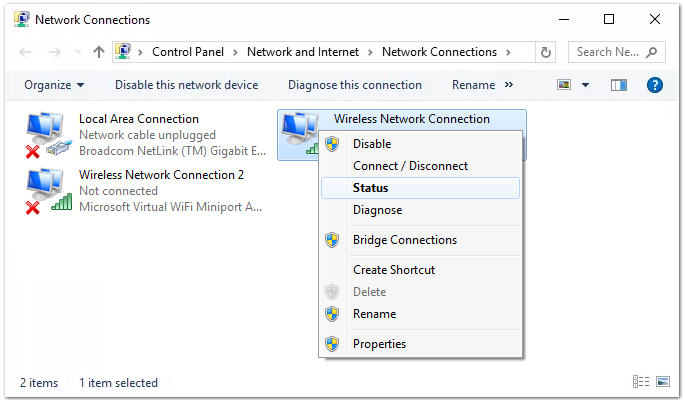The image size is (685, 400).
Task: Select Properties in the context menu
Action: 379,344
